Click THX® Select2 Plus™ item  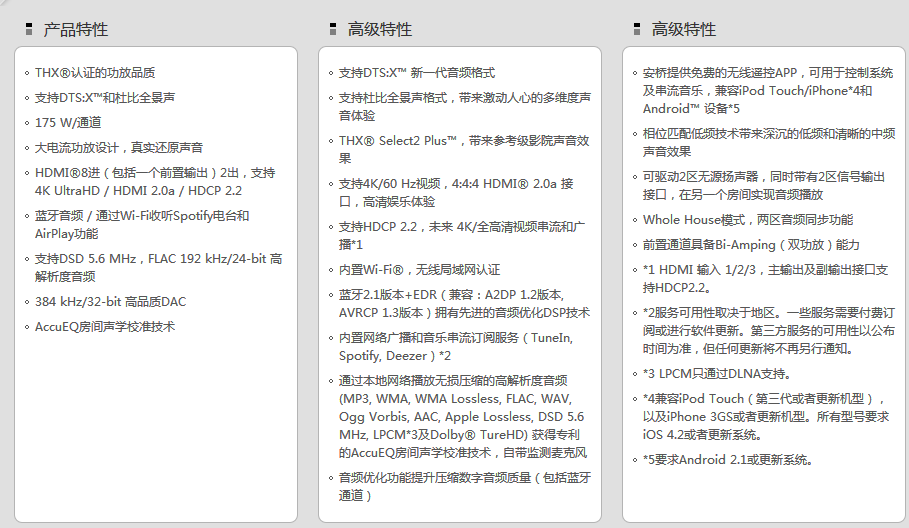pyautogui.click(x=464, y=149)
